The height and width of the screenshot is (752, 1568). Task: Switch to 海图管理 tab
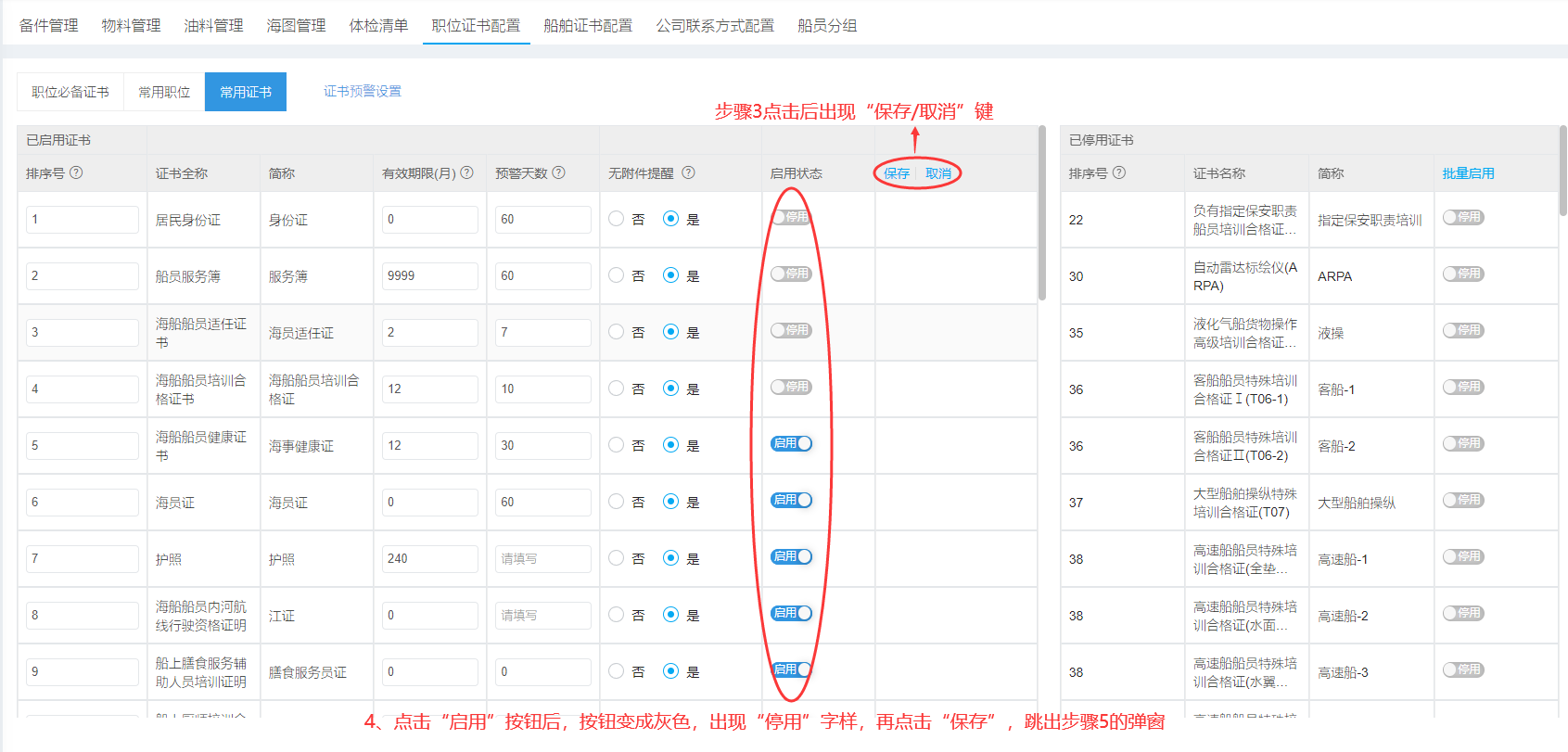click(x=296, y=26)
